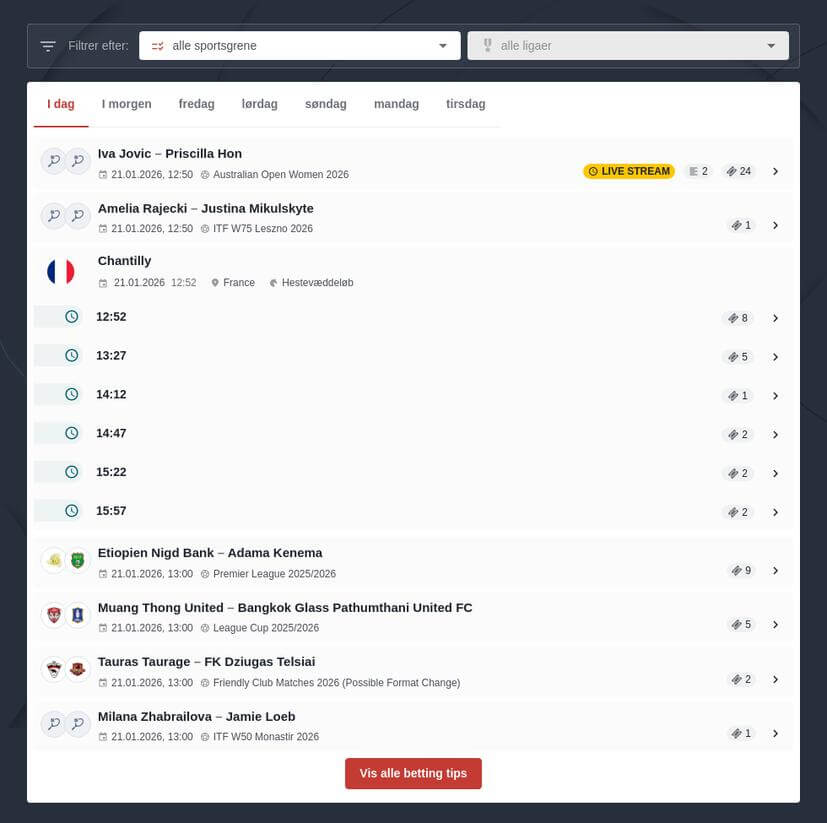Open the Tauras Taurage vs FK Dziugas match

tap(776, 679)
